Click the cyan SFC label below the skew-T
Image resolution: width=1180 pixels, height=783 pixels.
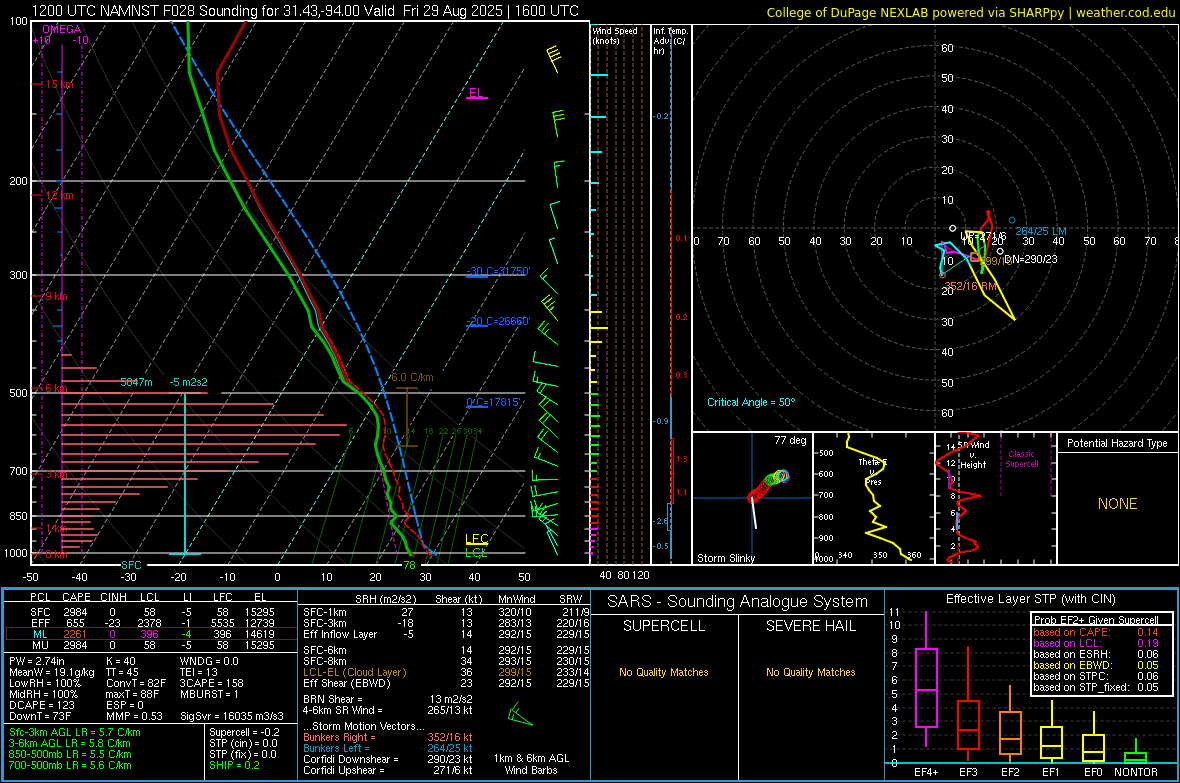131,565
